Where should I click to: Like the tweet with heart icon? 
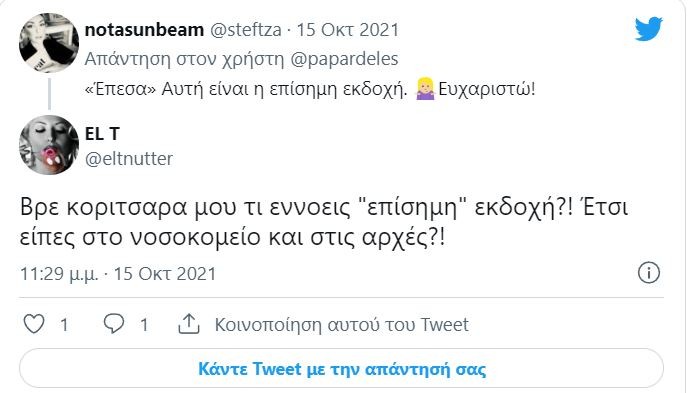(34, 324)
